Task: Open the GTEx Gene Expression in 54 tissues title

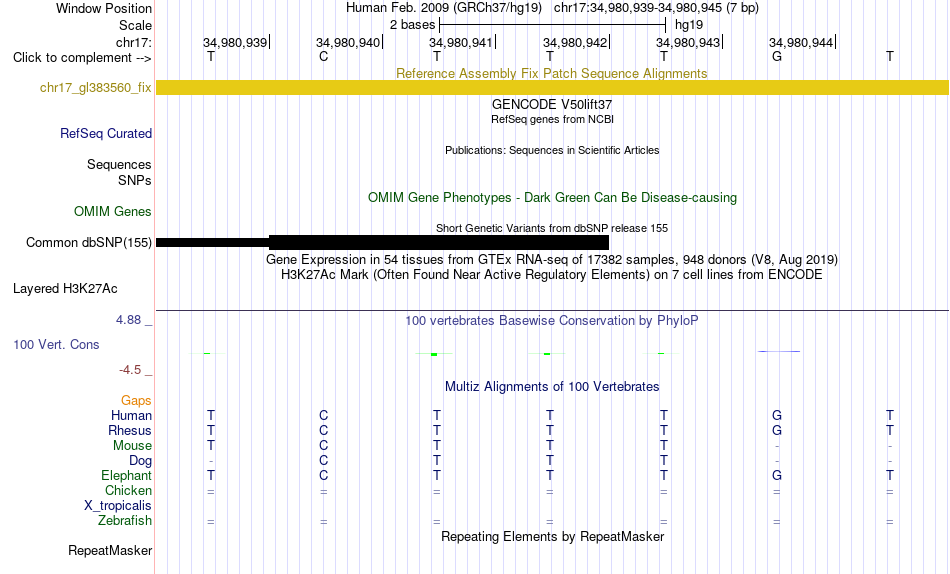Action: click(x=552, y=259)
